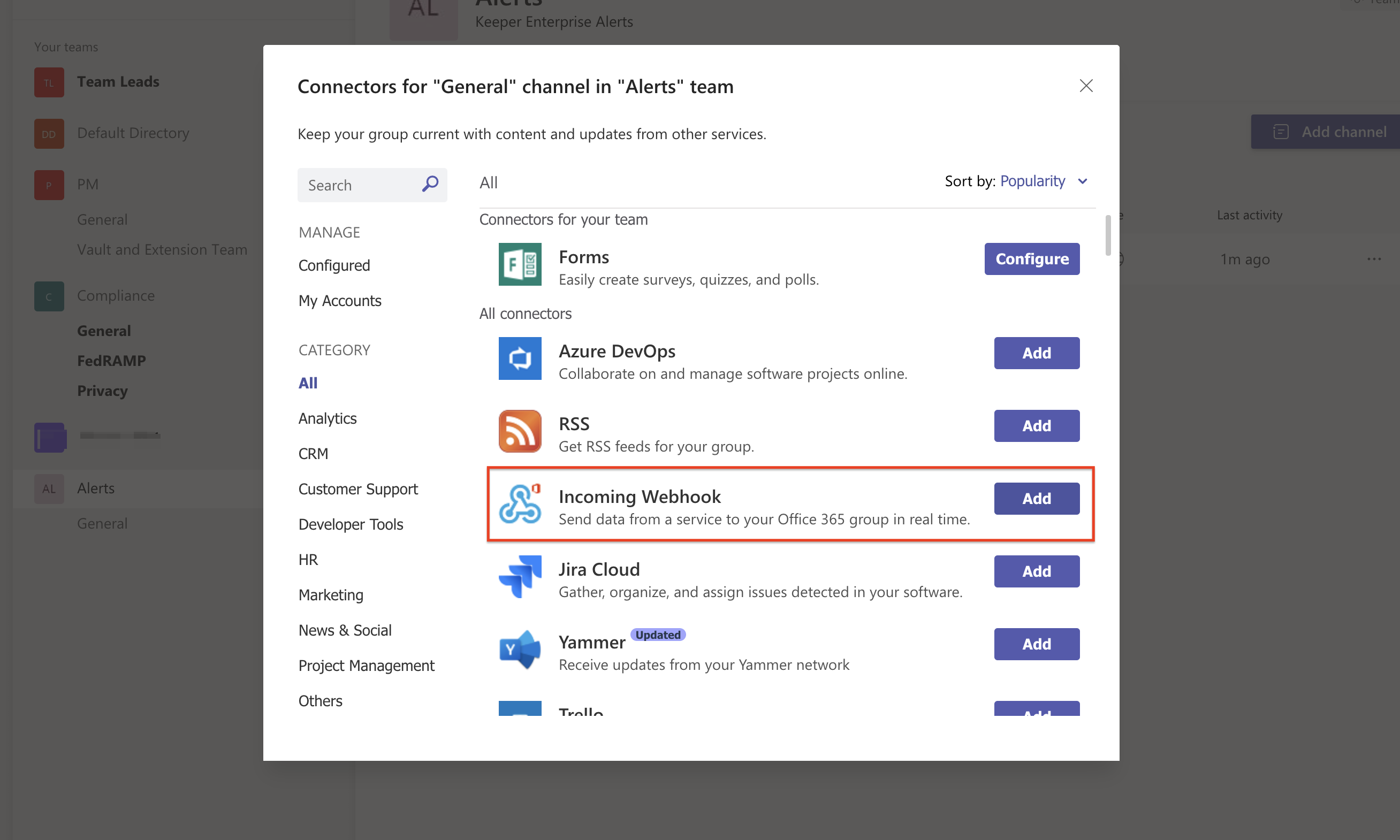
Task: Click the Forms connector icon
Action: 520,264
